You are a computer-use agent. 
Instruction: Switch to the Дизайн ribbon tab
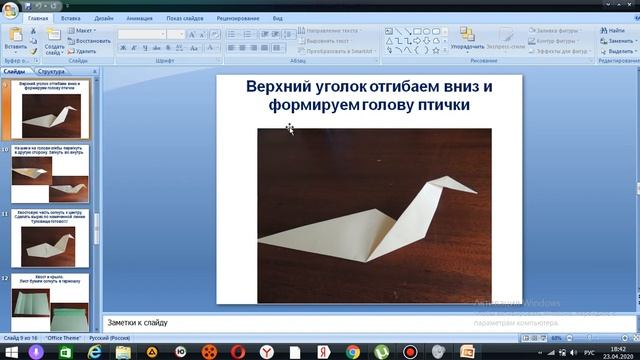click(104, 18)
